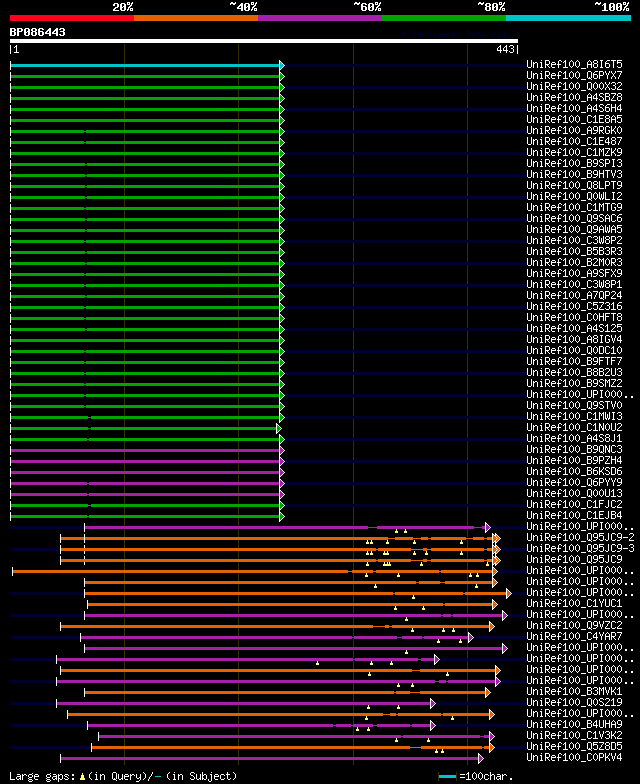
Task: Select the label UniRef100_B4UHA9
Action: tap(574, 724)
